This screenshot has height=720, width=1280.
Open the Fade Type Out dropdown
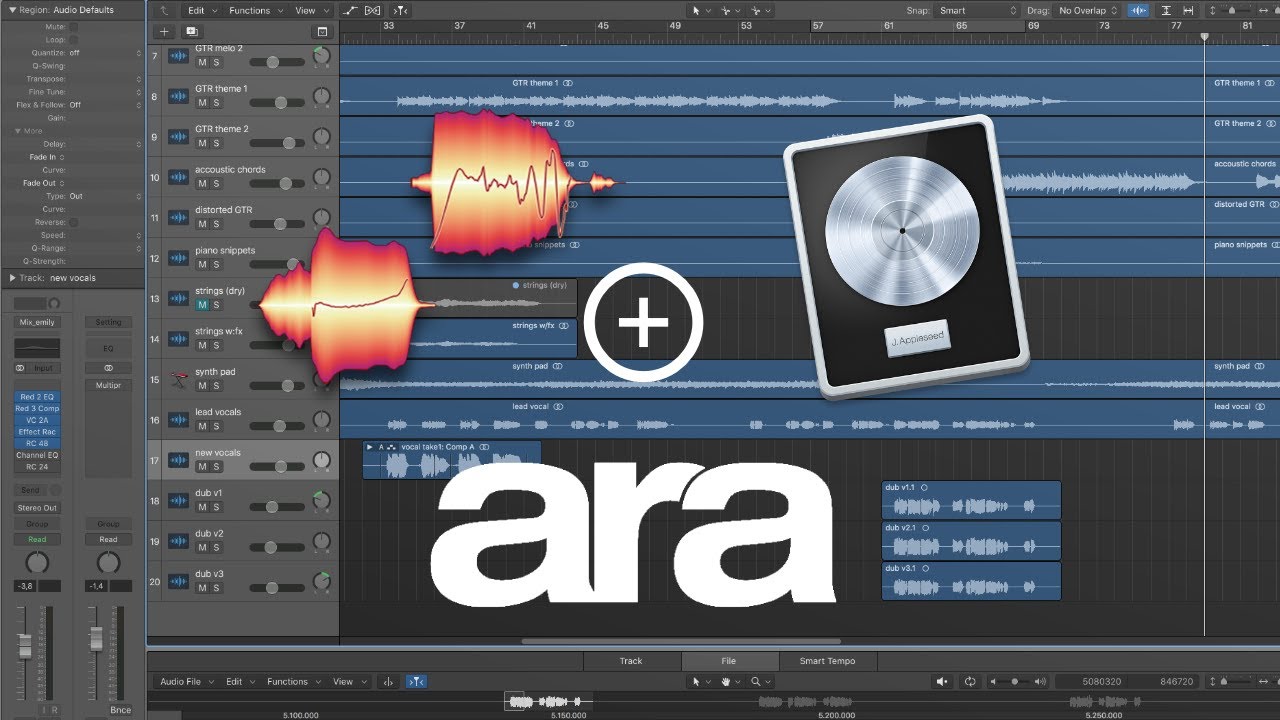104,196
